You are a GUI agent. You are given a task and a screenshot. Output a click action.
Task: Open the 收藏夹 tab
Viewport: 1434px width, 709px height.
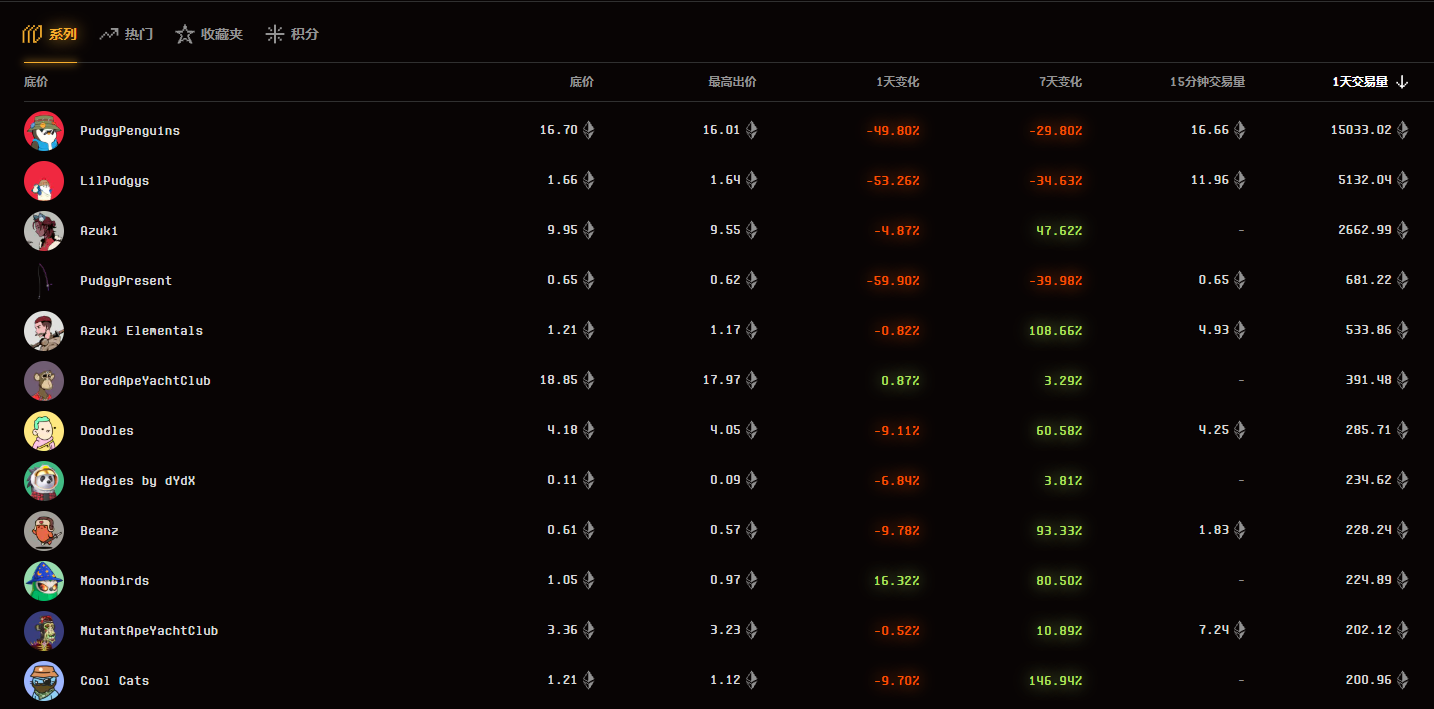[209, 34]
